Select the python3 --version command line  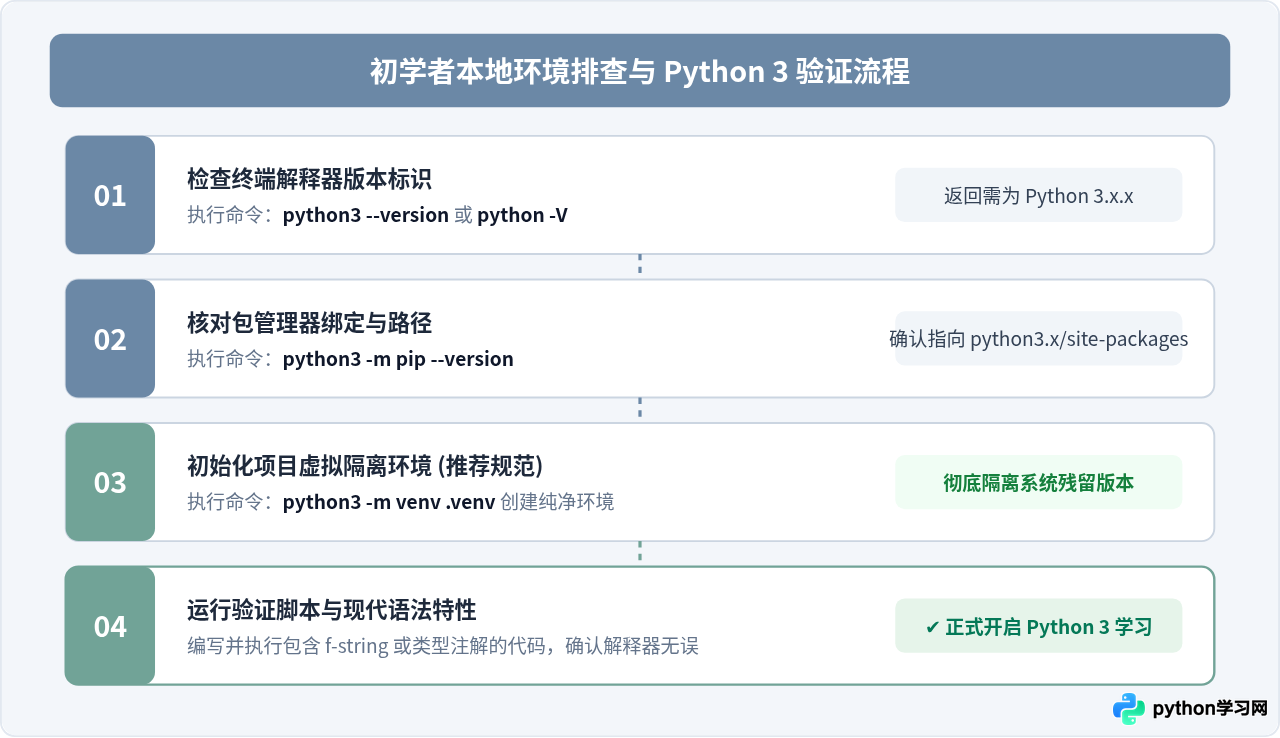point(377,215)
